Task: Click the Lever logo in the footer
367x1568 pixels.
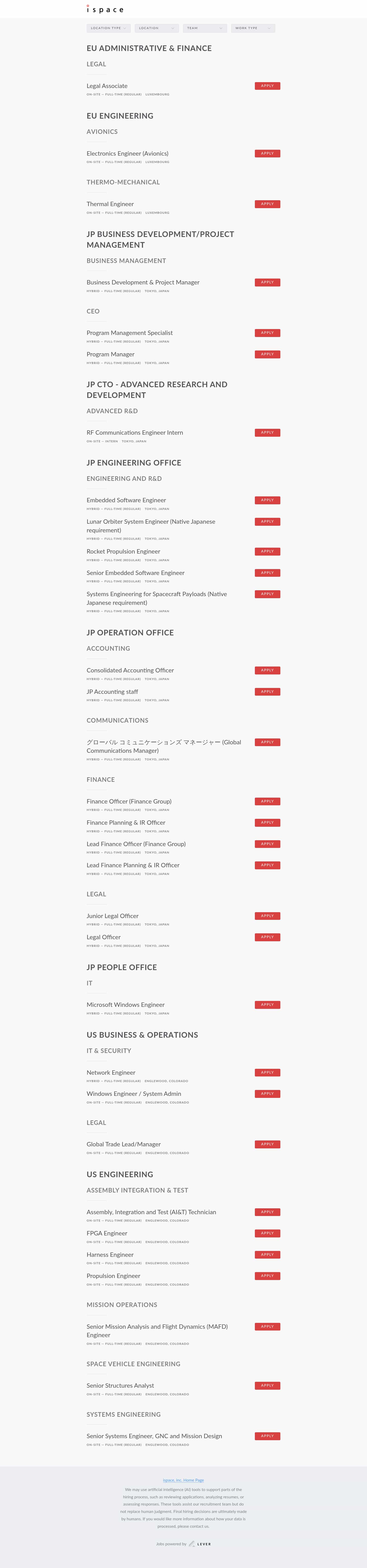Action: tap(201, 1544)
